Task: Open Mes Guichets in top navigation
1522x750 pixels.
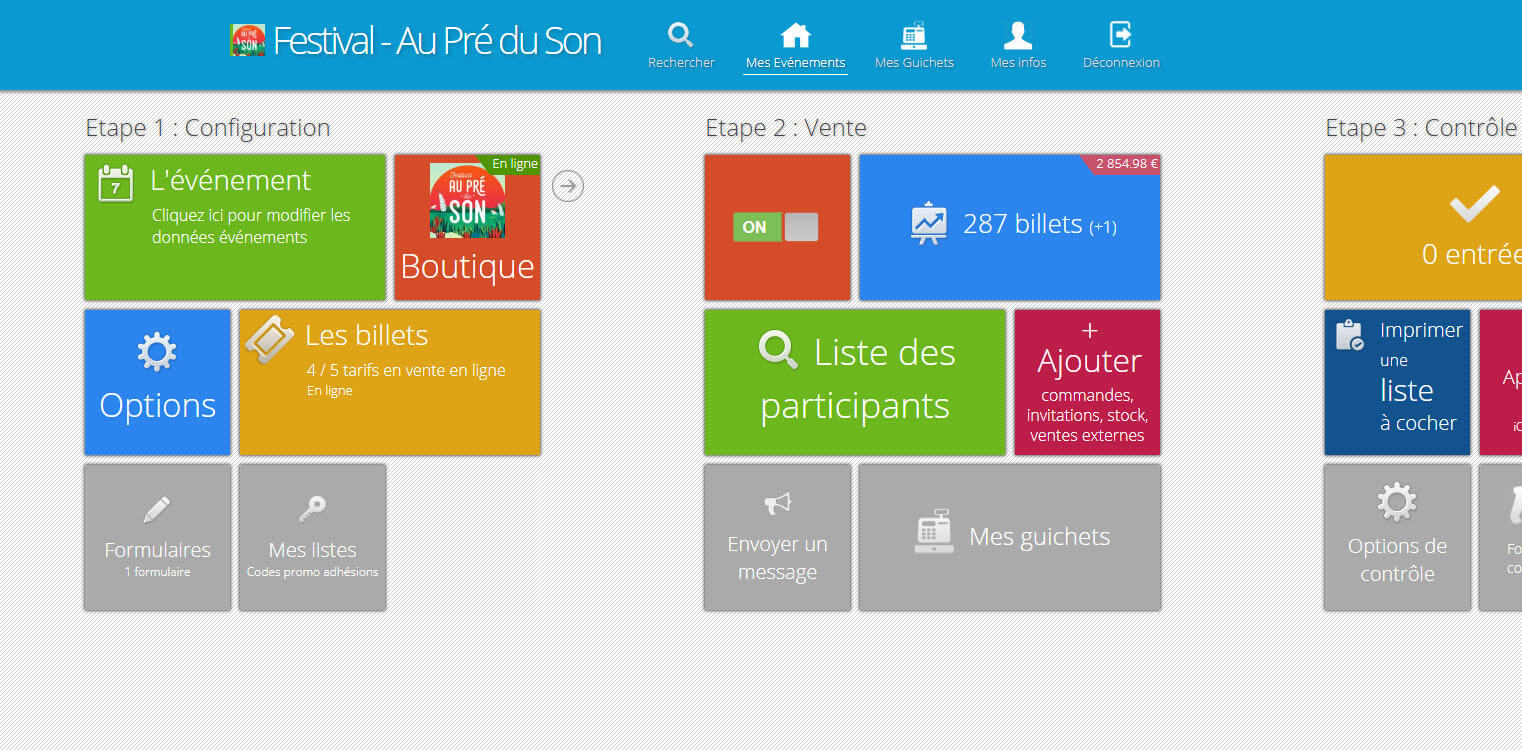Action: (914, 46)
